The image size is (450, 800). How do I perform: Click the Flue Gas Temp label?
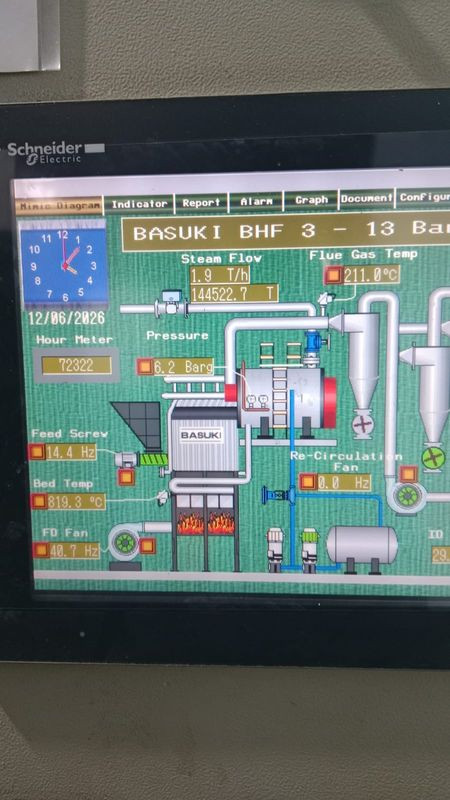(x=363, y=255)
